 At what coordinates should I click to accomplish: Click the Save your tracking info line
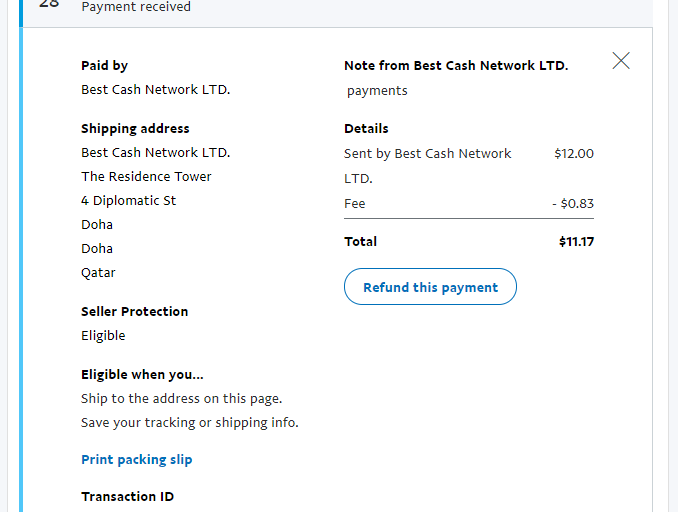pyautogui.click(x=190, y=423)
